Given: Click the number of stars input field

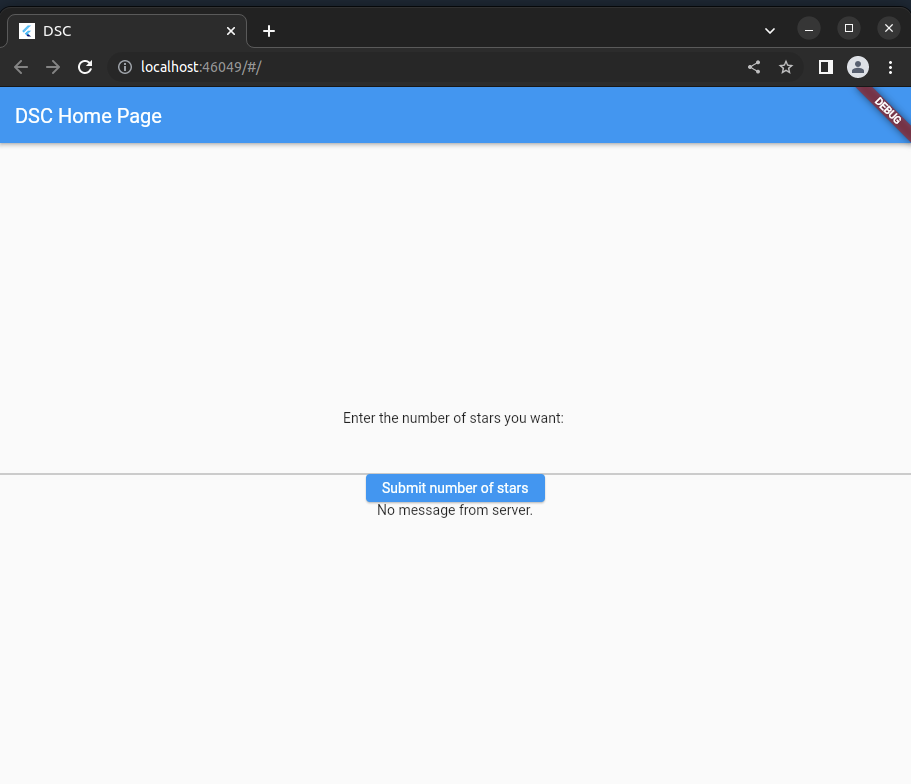Looking at the screenshot, I should 455,455.
